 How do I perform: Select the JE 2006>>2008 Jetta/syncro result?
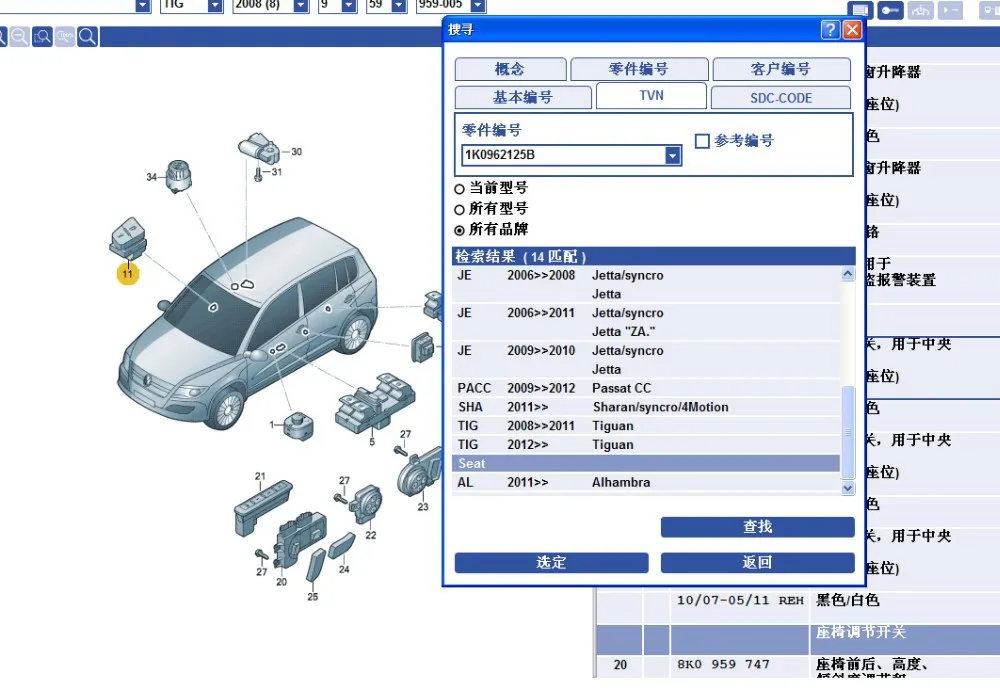pos(646,285)
